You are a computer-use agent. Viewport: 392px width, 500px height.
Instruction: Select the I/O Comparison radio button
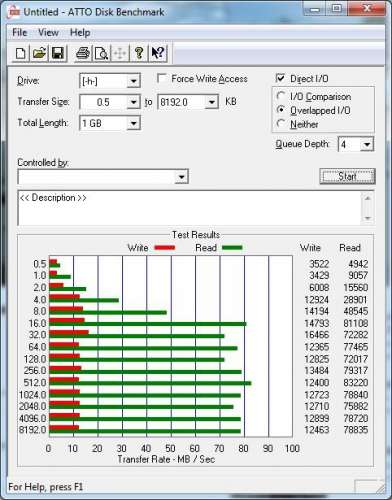pos(281,96)
